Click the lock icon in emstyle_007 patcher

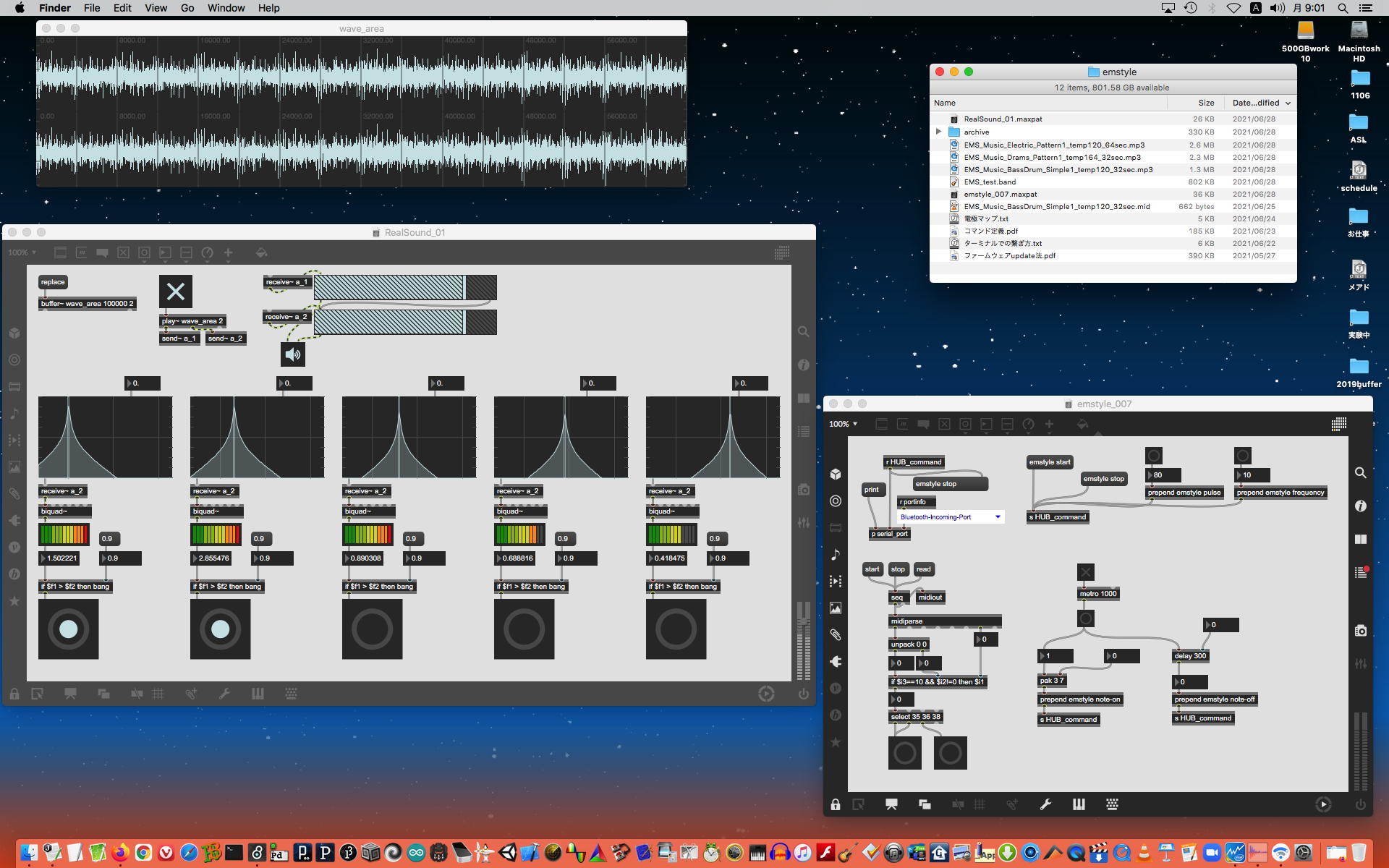(836, 804)
